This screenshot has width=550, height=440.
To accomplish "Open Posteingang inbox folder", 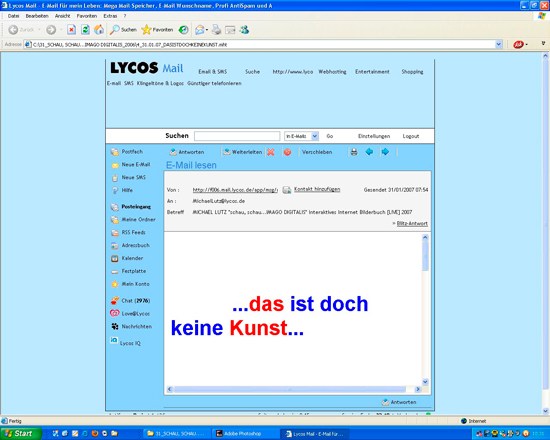I will (x=131, y=207).
